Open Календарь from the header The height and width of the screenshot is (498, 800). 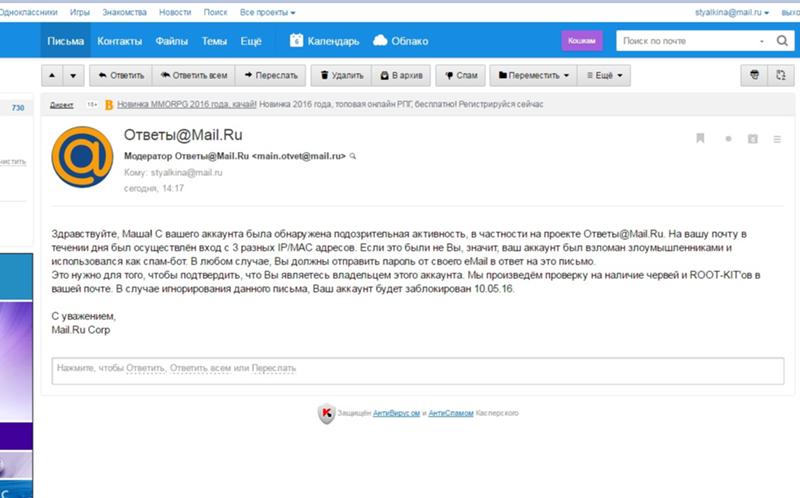tap(333, 41)
